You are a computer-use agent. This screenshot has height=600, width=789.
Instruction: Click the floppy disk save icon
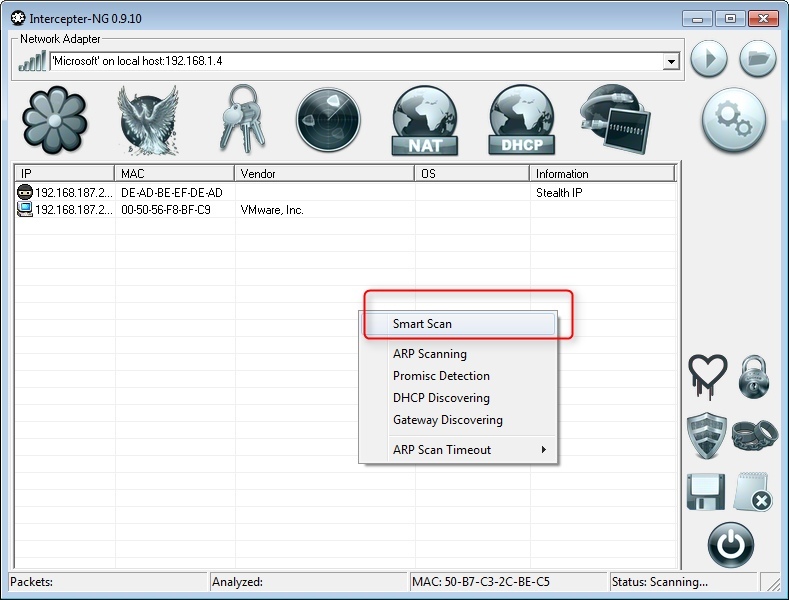[x=706, y=493]
